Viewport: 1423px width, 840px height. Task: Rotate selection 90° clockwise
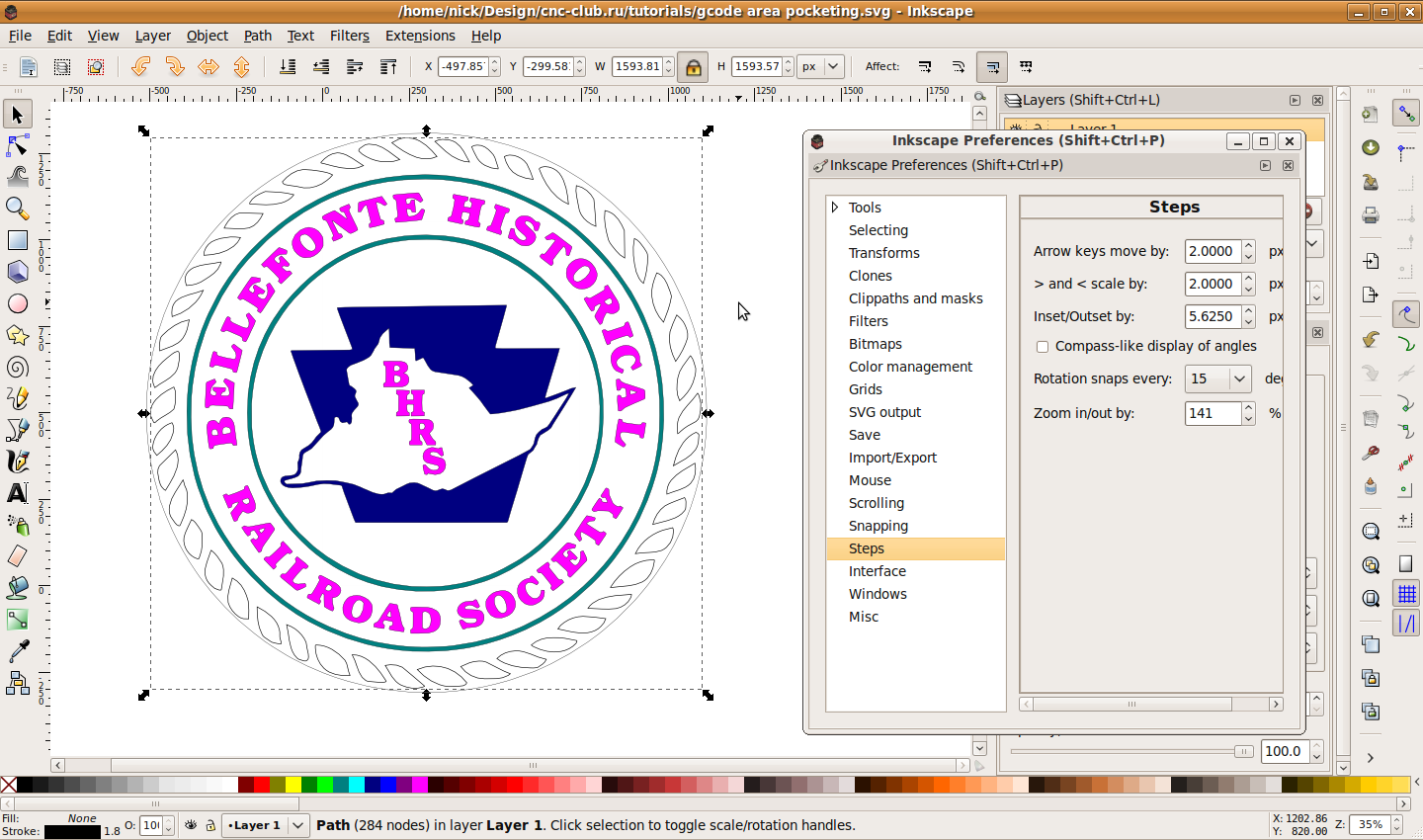tap(175, 66)
